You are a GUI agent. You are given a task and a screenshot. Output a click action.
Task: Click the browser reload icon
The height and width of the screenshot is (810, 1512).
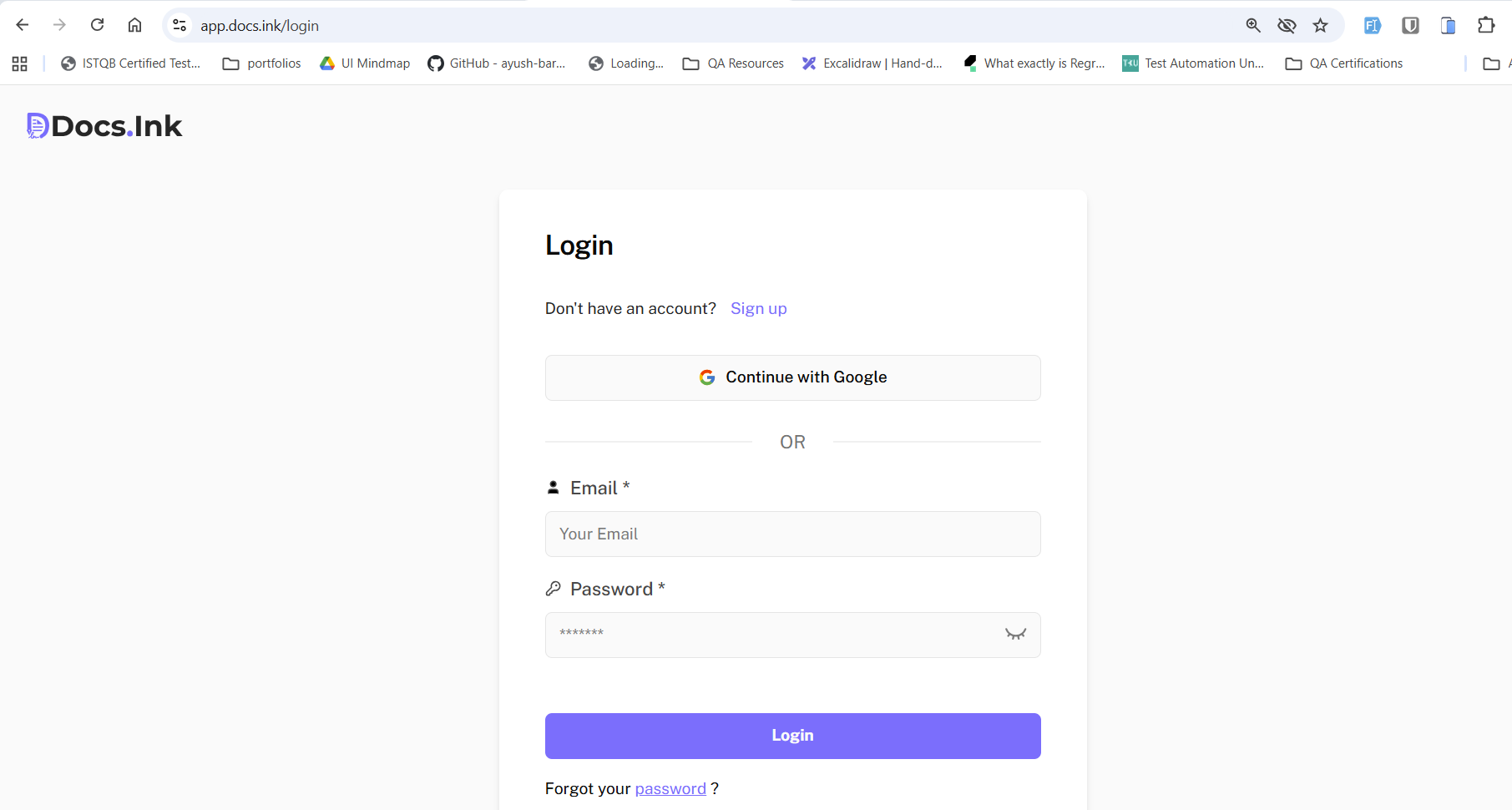[98, 25]
